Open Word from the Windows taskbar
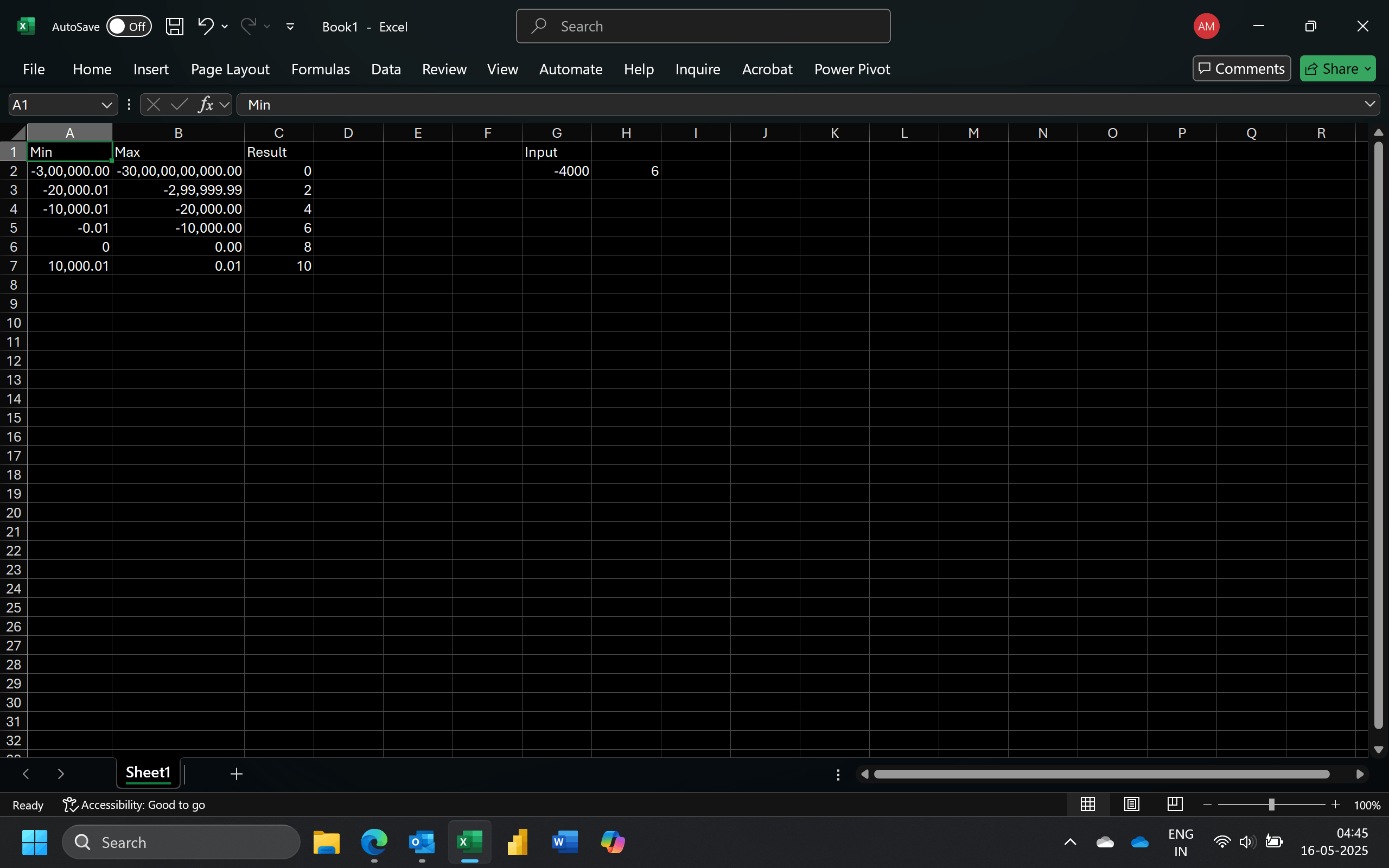Image resolution: width=1389 pixels, height=868 pixels. coord(565,842)
